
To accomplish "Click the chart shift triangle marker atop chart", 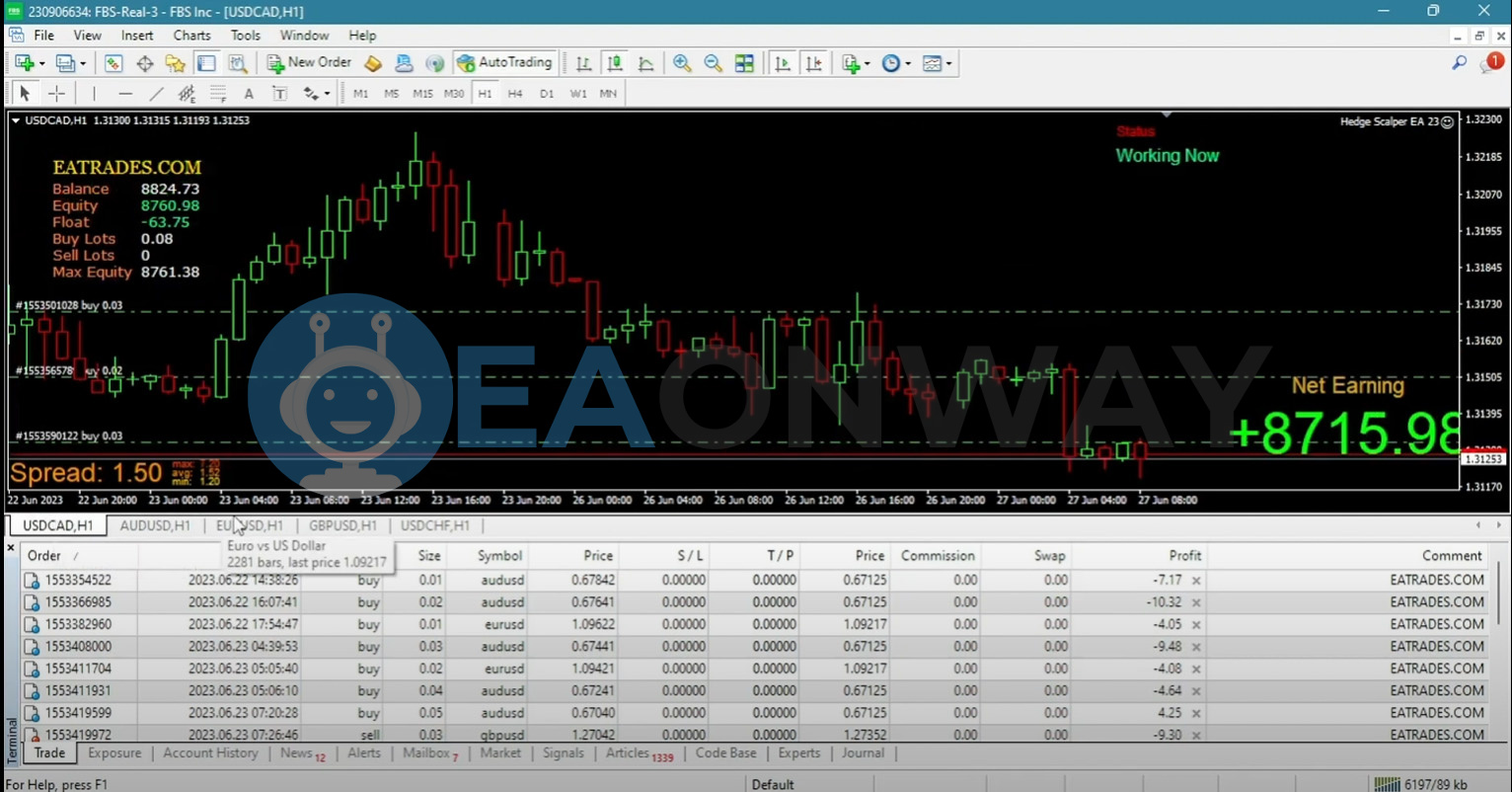I will pyautogui.click(x=1166, y=115).
